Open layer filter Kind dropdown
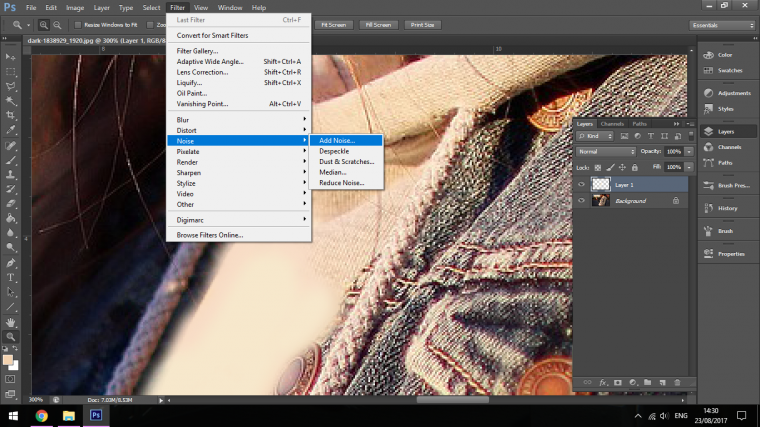 click(x=595, y=136)
